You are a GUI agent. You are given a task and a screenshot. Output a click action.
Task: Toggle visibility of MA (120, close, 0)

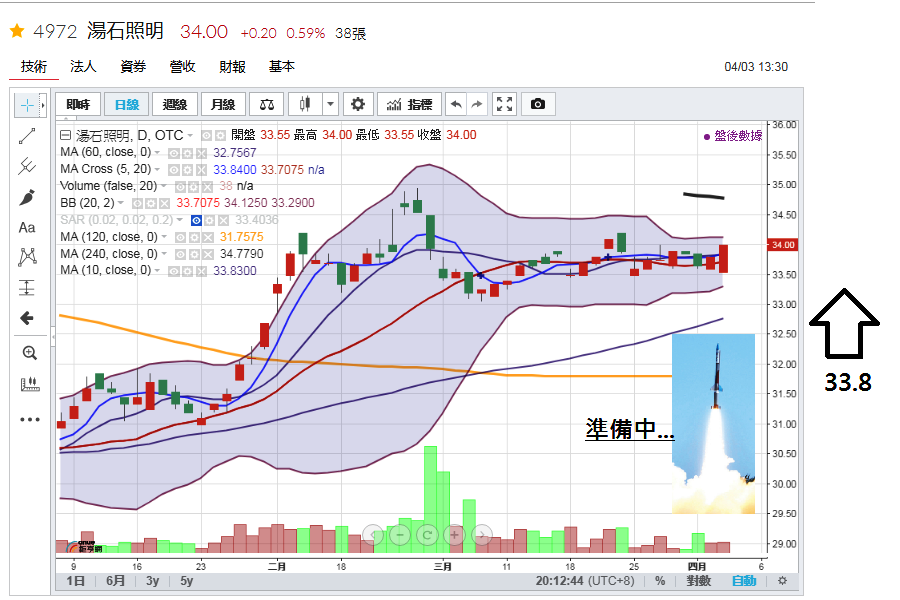180,238
